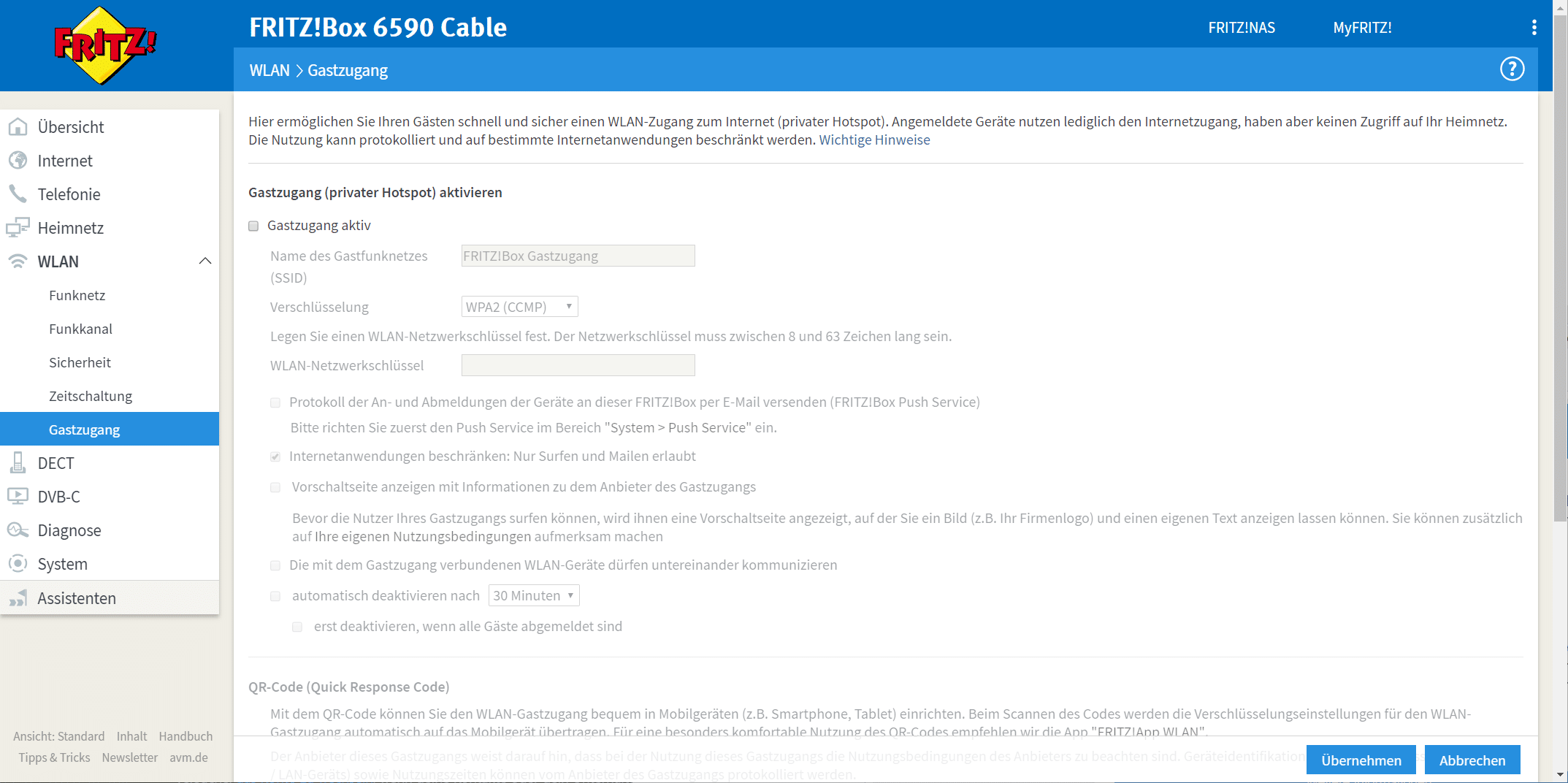Click the WLAN-Netzwerkschlüssel input field
This screenshot has width=1568, height=783.
coord(578,365)
